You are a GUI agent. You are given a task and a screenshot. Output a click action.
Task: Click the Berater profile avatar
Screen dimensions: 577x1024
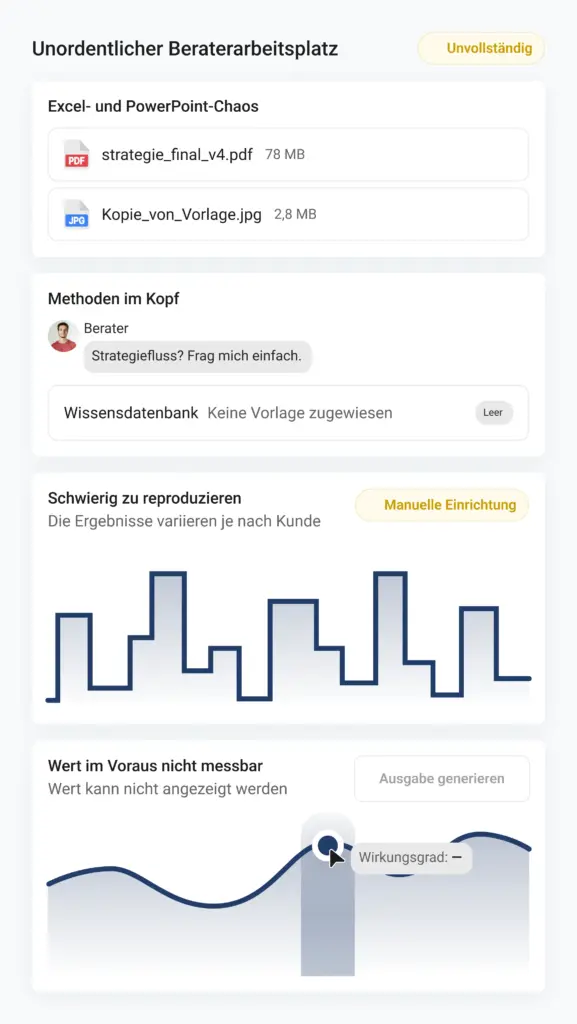63,336
